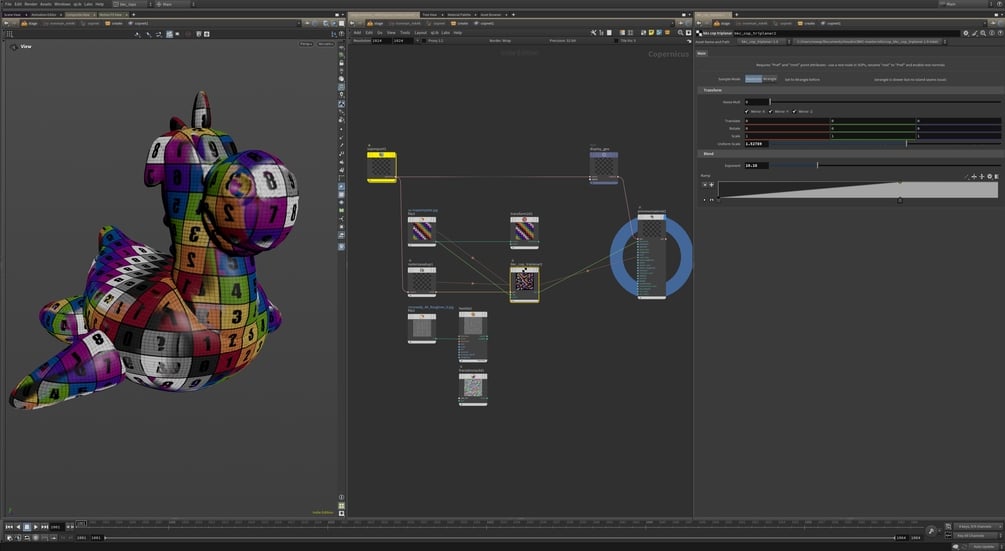The height and width of the screenshot is (551, 1005).
Task: Add a new pane tab beside Asset Browser
Action: (513, 14)
